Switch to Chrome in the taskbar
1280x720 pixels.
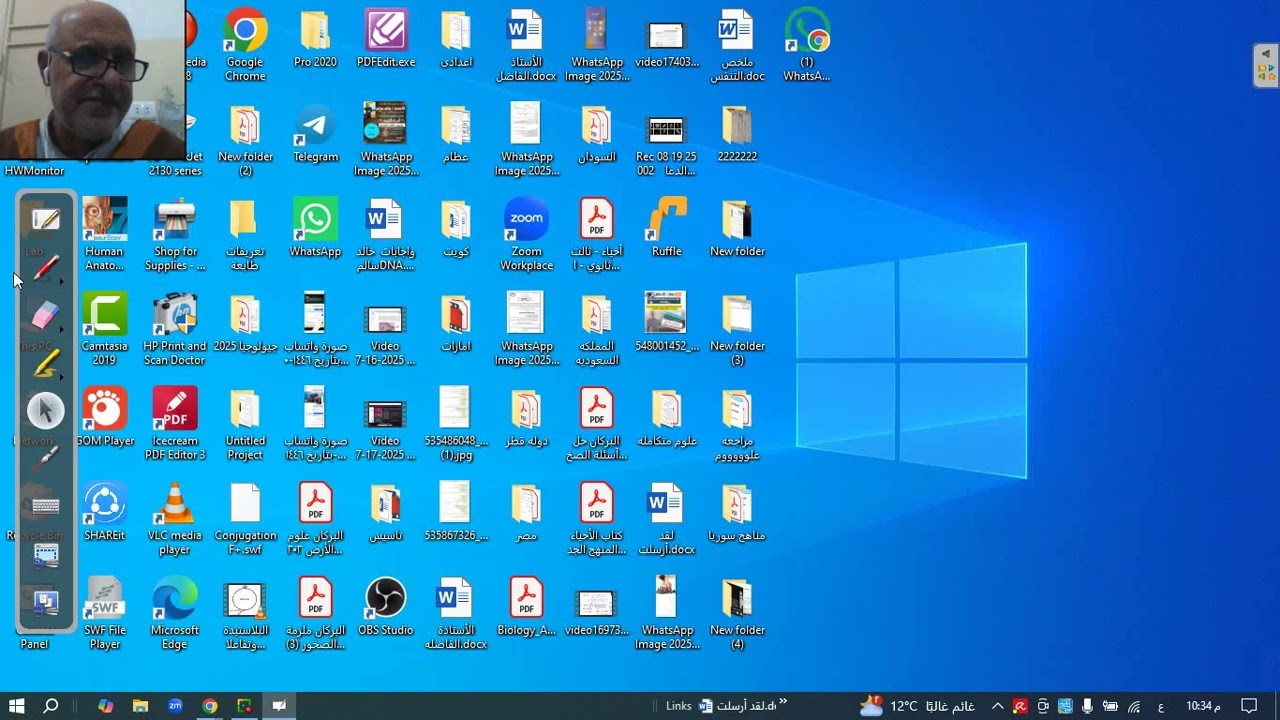click(x=210, y=706)
